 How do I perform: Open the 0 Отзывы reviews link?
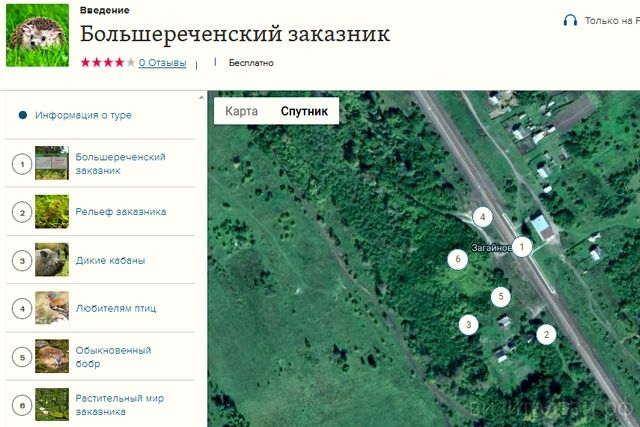coord(162,63)
